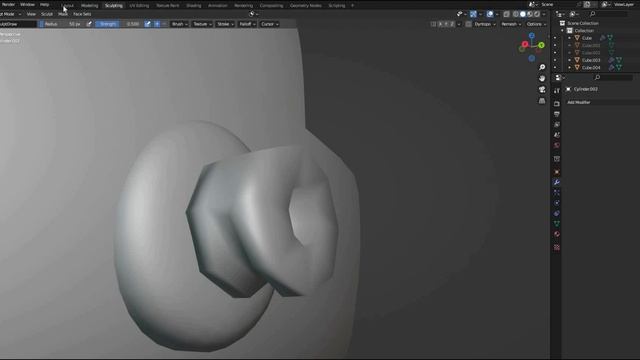Open the Output properties tab

click(x=557, y=114)
